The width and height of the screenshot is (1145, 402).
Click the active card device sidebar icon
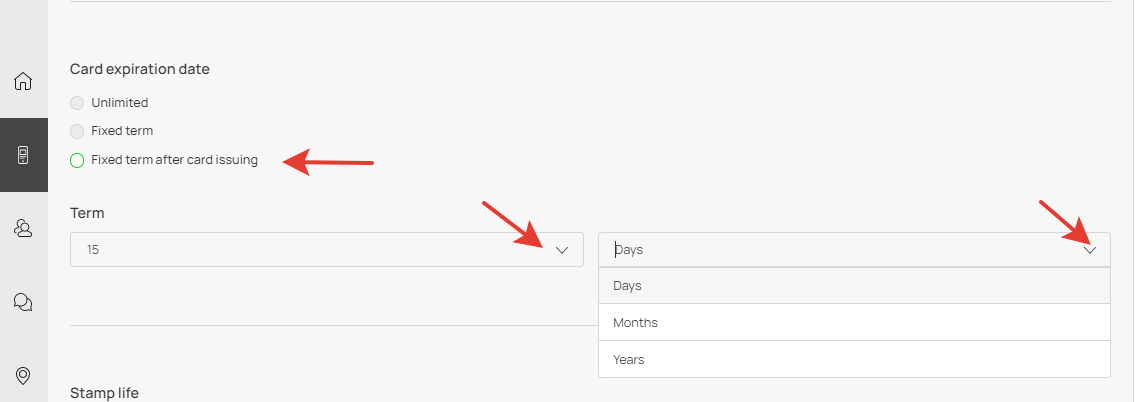pyautogui.click(x=23, y=155)
